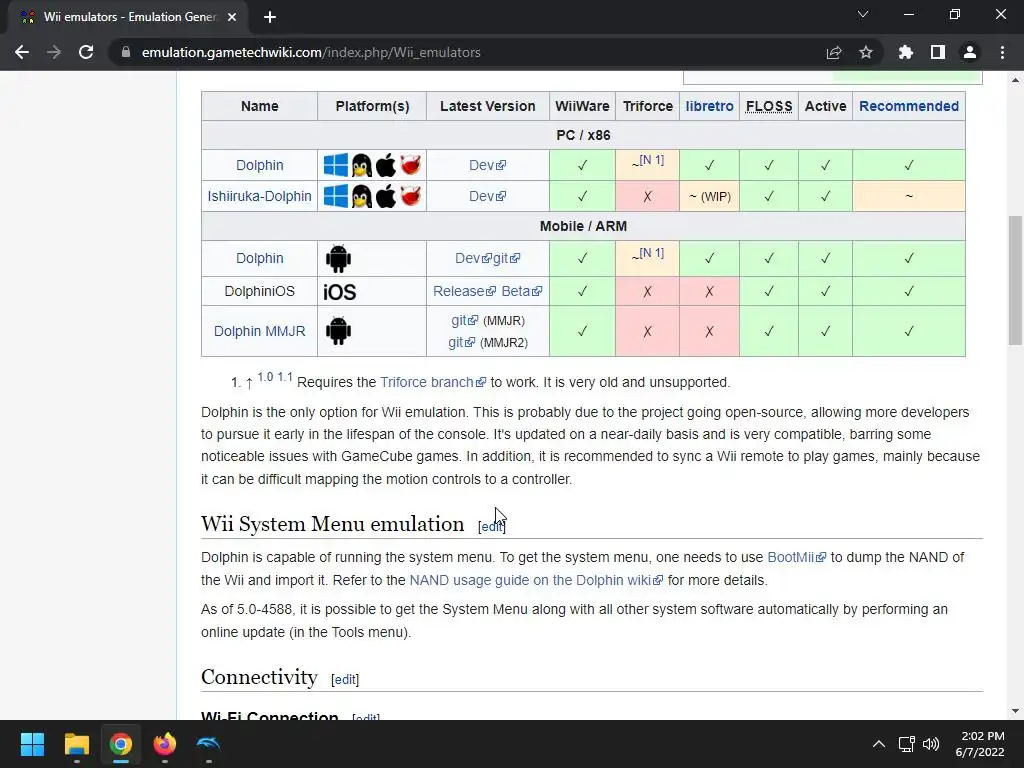Click the iOS platform logo
Screen dimensions: 1024x768
click(340, 292)
